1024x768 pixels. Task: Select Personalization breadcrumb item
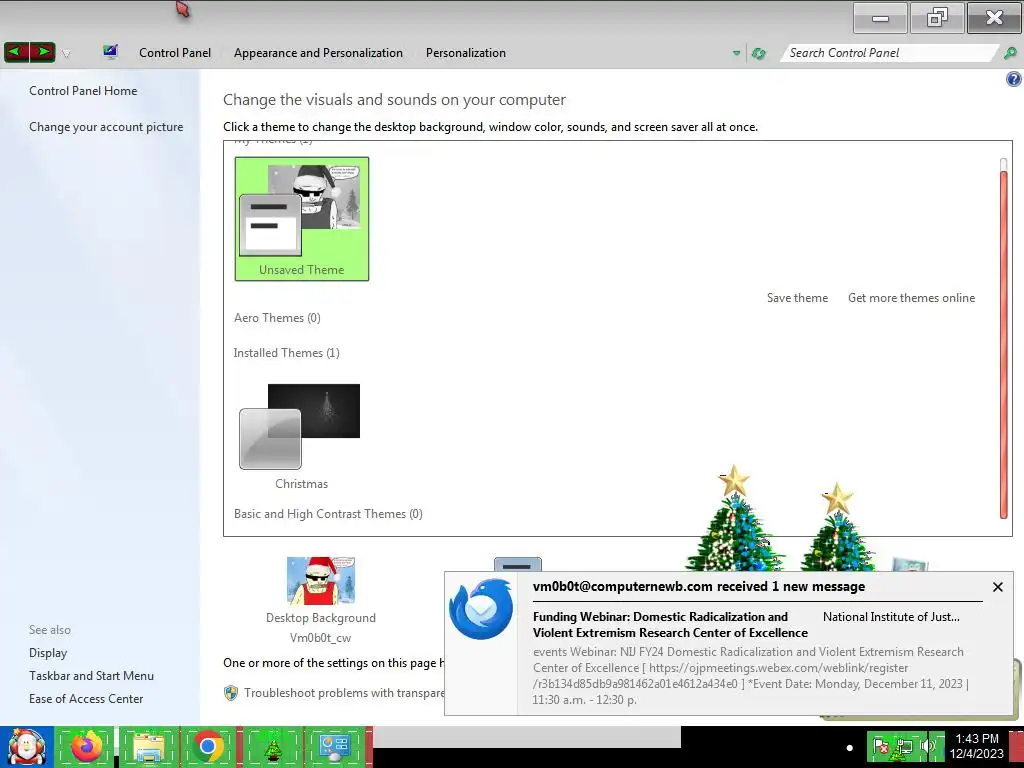point(466,53)
